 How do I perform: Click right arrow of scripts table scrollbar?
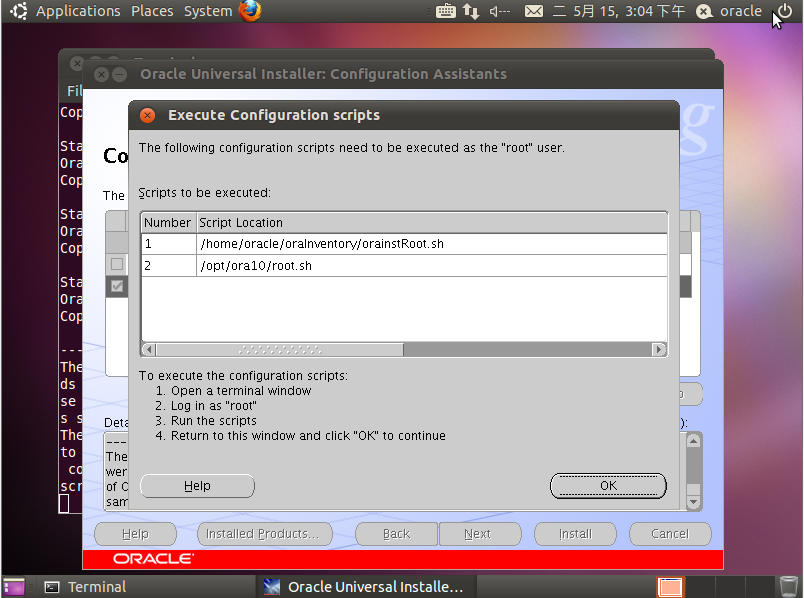[659, 350]
